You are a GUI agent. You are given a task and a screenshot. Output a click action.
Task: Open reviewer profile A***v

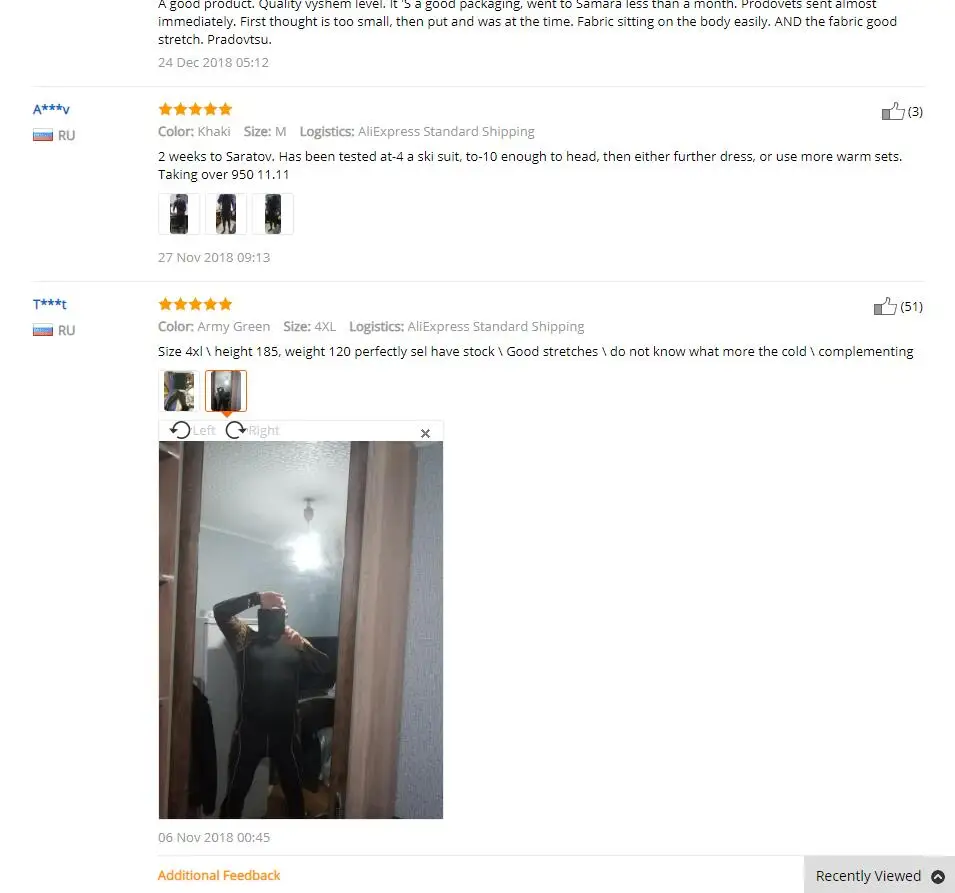(x=51, y=109)
